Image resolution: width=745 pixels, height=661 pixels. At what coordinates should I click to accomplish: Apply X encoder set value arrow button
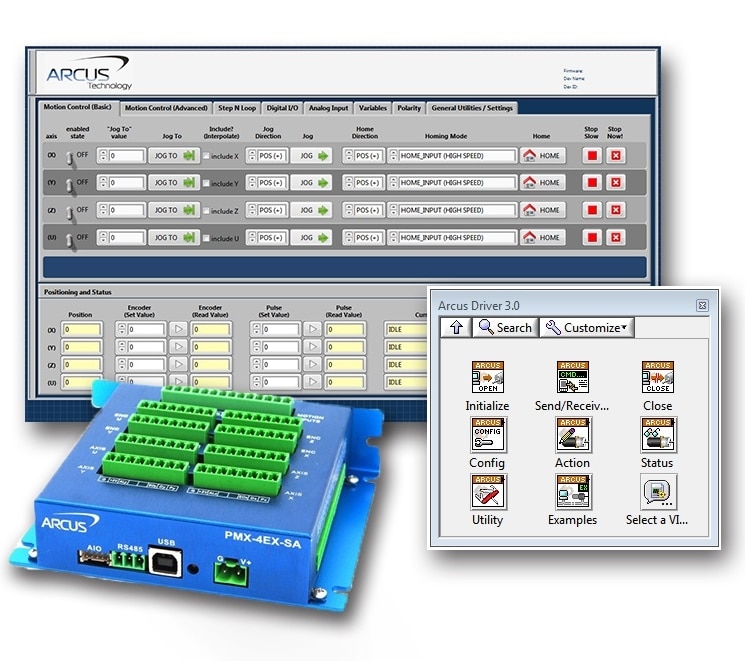click(179, 329)
